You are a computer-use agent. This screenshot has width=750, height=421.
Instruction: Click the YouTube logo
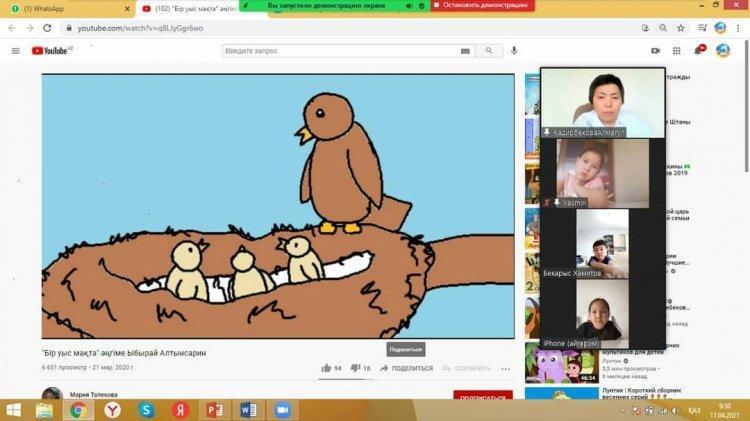click(52, 50)
